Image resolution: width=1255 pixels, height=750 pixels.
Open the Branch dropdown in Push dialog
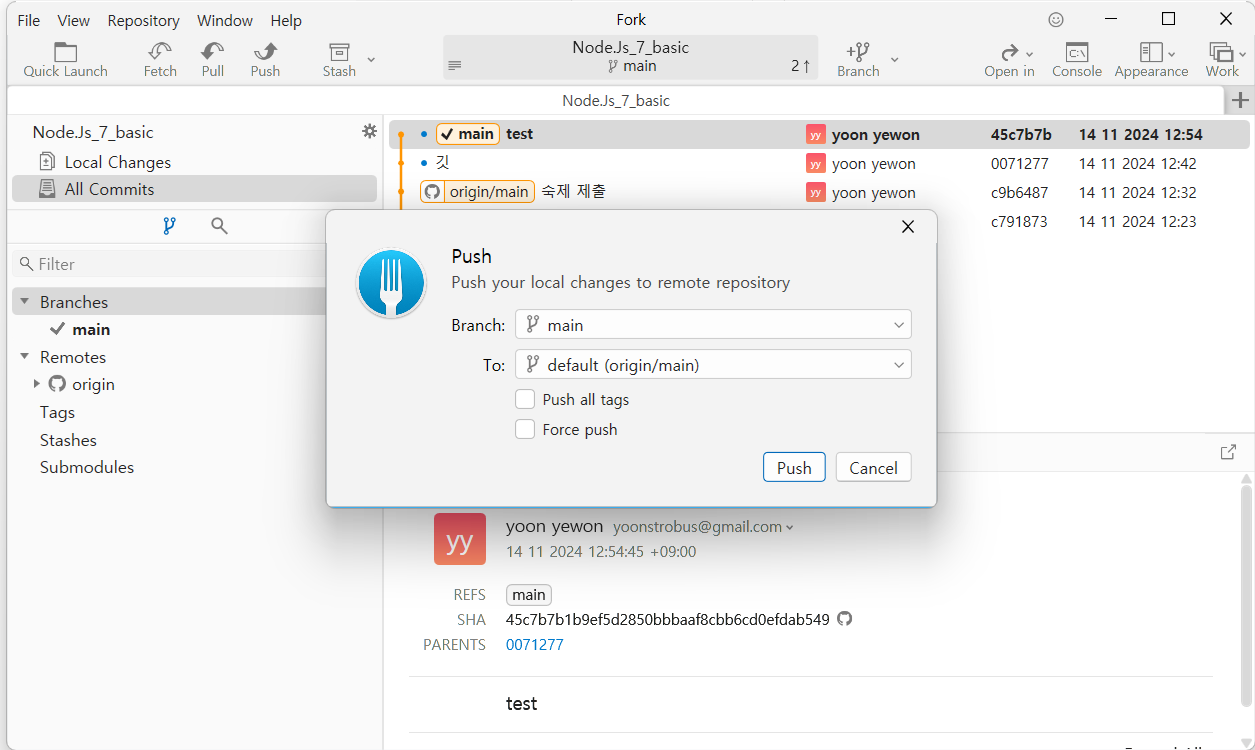713,325
